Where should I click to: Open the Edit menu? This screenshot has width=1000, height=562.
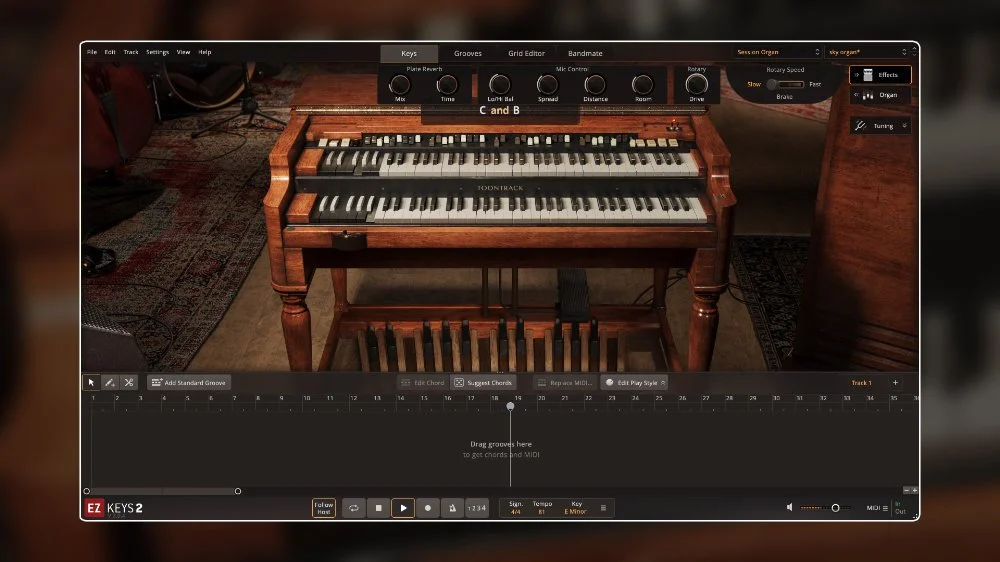point(110,52)
